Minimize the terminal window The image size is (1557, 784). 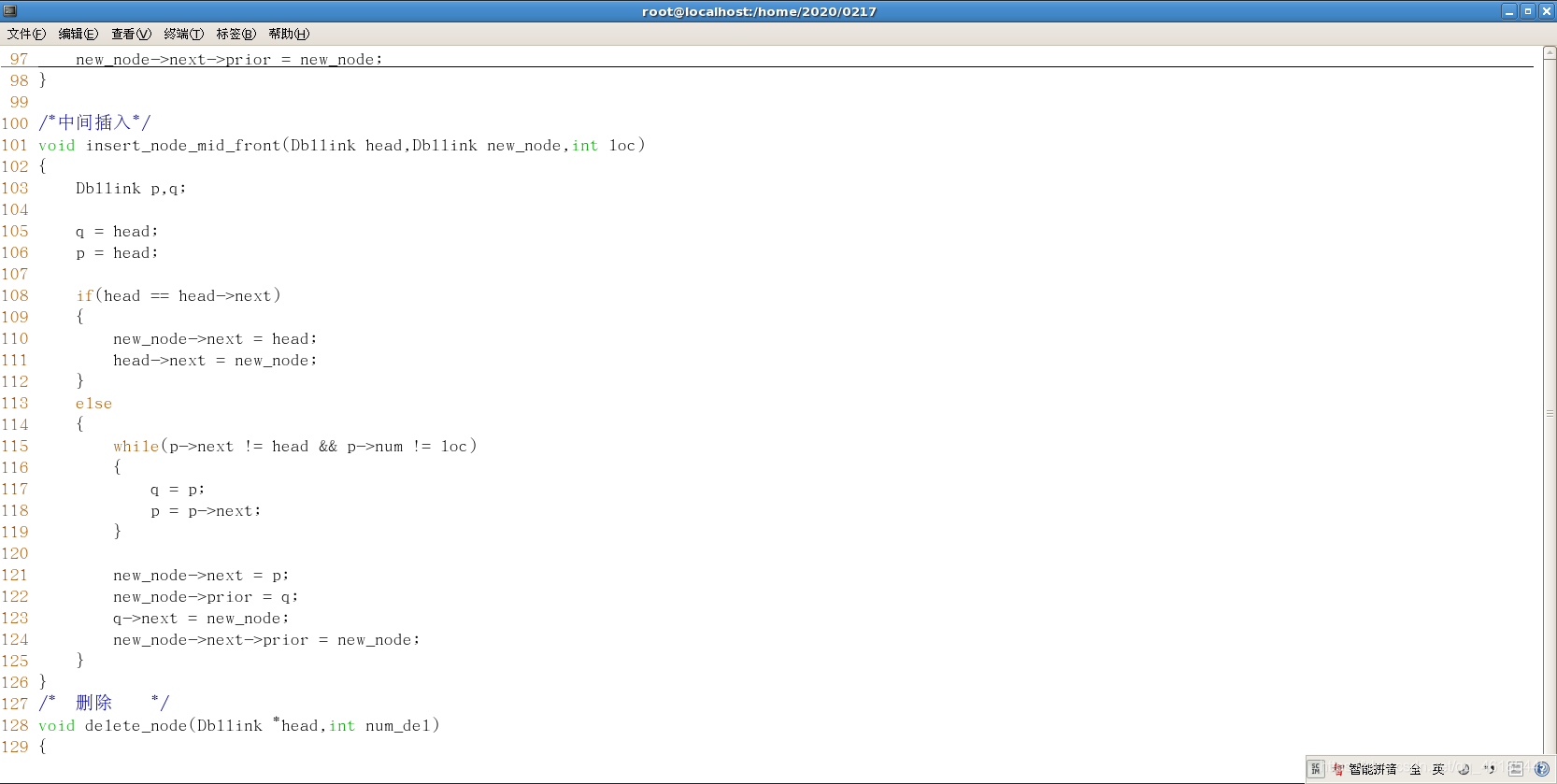[x=1509, y=11]
